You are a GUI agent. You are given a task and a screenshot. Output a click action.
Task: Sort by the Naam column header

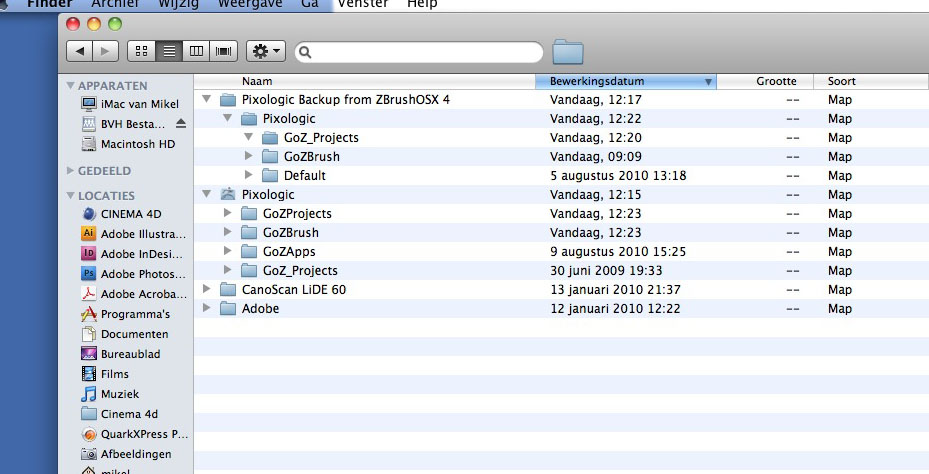[364, 81]
